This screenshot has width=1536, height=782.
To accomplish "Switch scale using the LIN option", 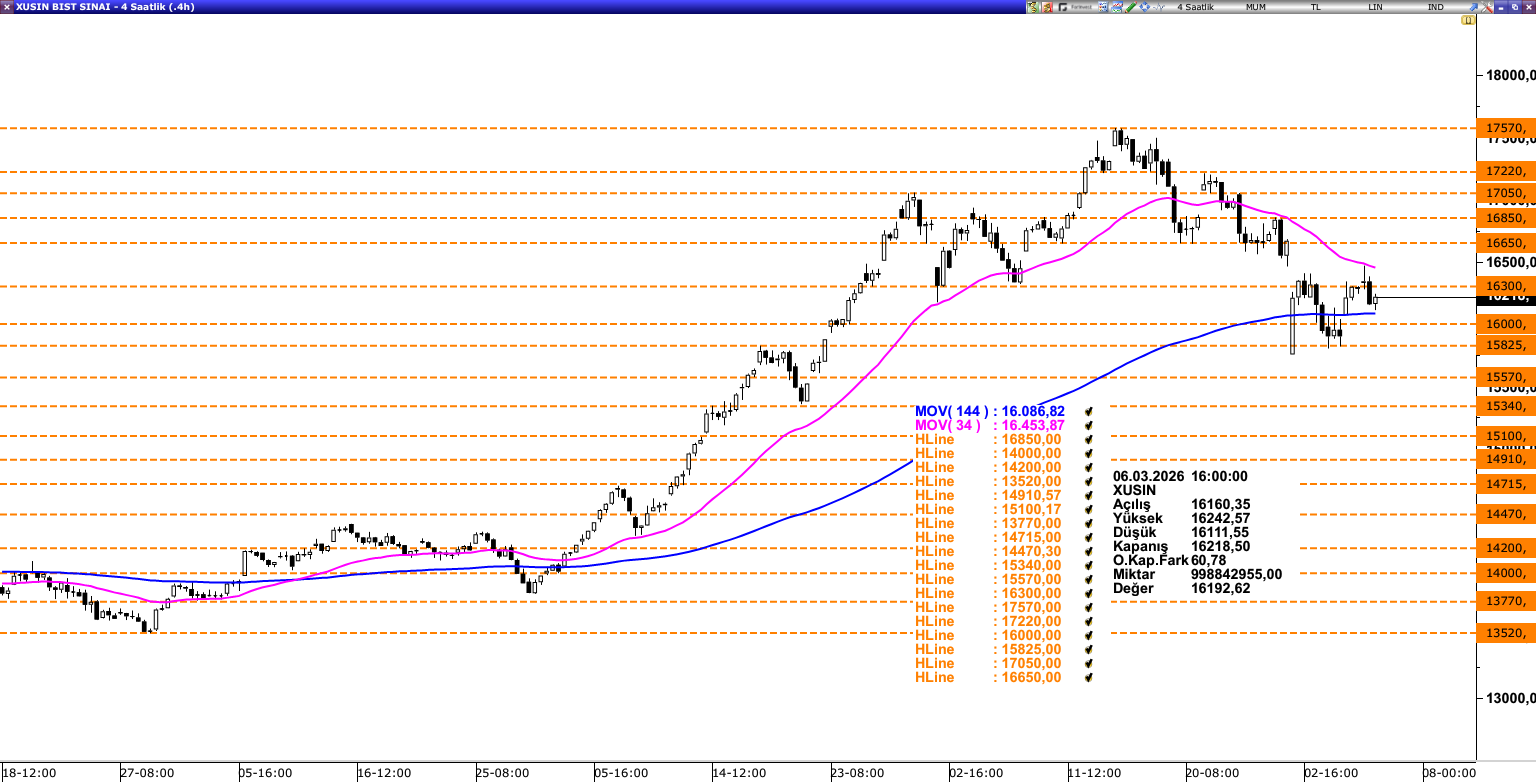I will [x=1376, y=7].
